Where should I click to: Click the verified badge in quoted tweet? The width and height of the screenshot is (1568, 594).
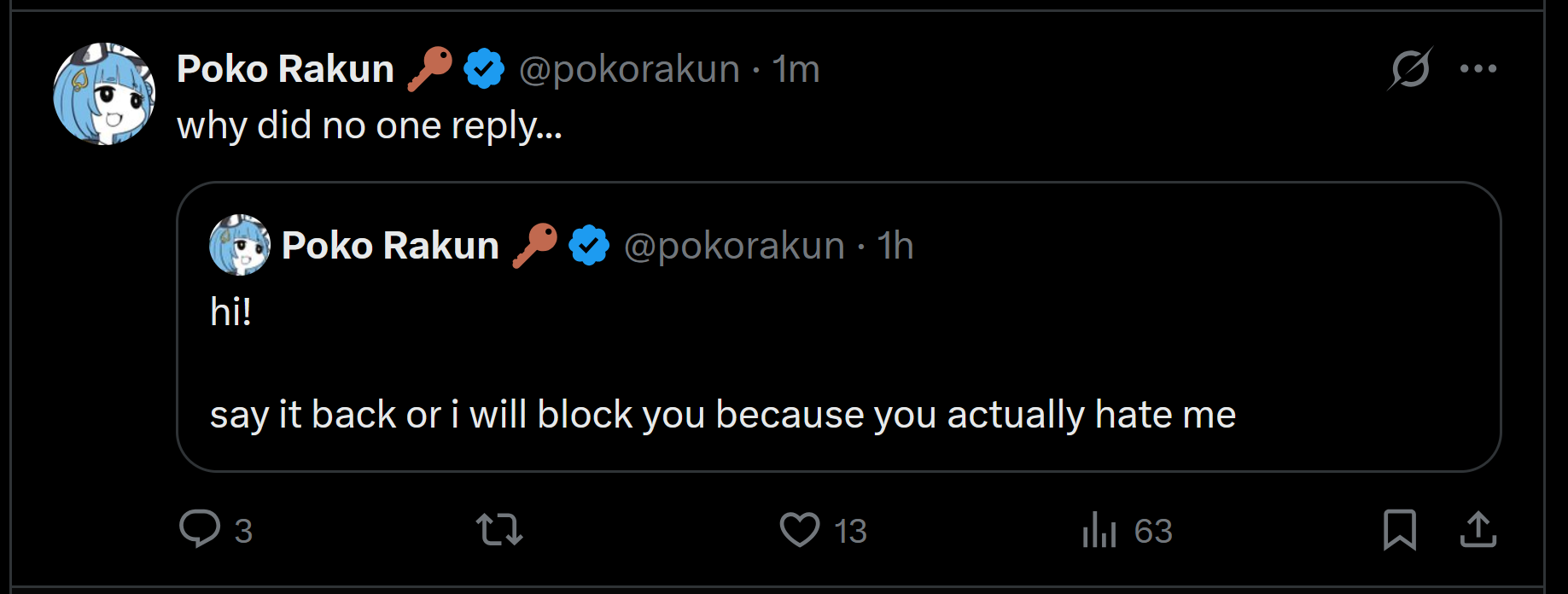pos(589,246)
